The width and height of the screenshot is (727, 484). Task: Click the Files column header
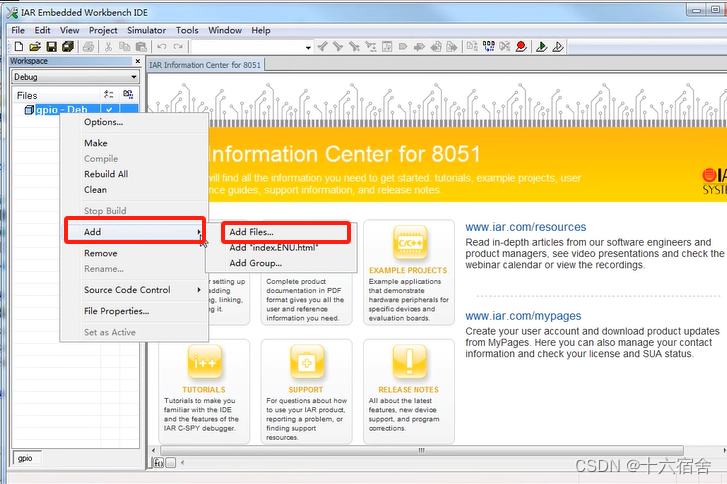[x=27, y=96]
